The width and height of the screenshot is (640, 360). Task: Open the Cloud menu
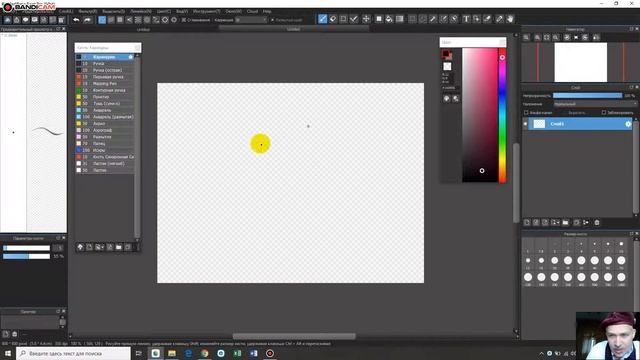(252, 11)
